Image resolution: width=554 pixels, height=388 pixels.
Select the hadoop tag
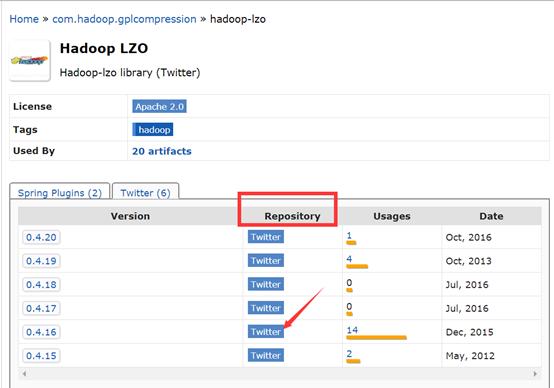(153, 130)
